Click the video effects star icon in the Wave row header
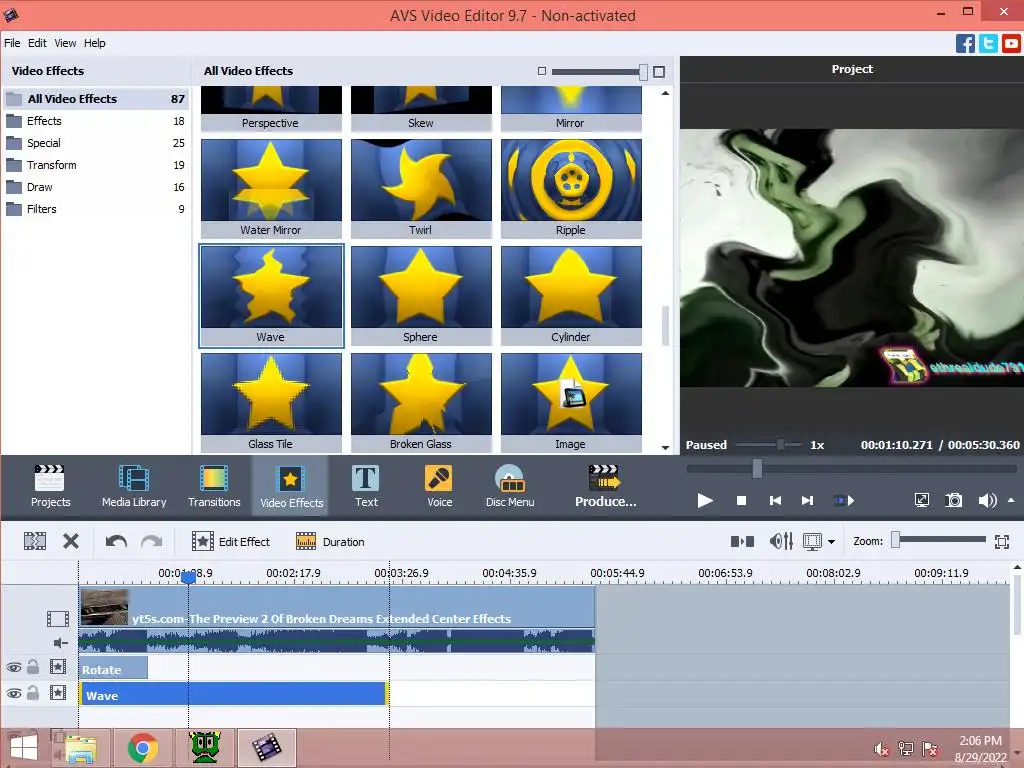Image resolution: width=1024 pixels, height=768 pixels. [58, 693]
